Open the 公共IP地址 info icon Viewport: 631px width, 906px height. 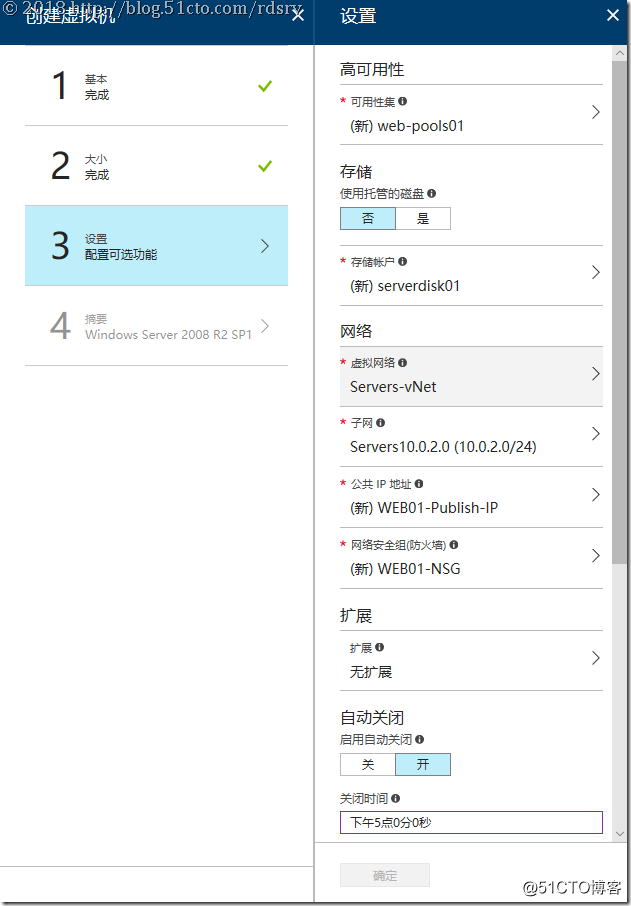click(418, 483)
